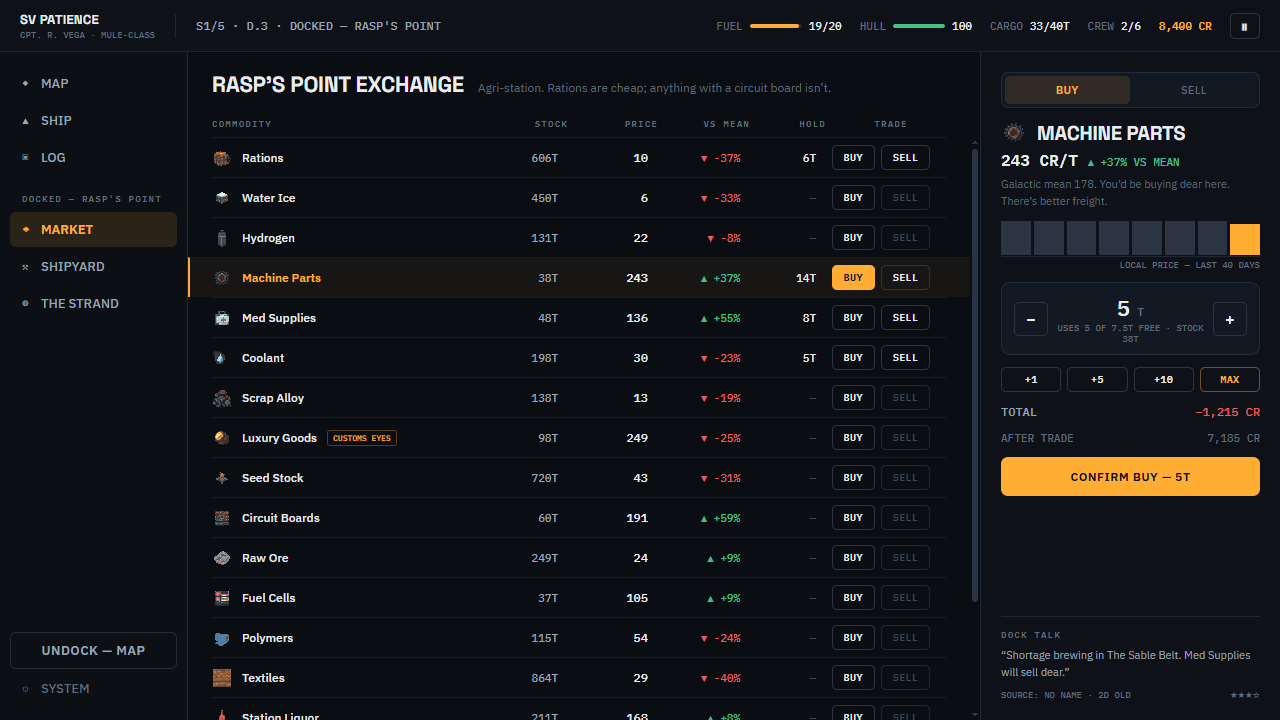1280x720 pixels.
Task: Click the Circuit Boards icon
Action: tap(222, 518)
